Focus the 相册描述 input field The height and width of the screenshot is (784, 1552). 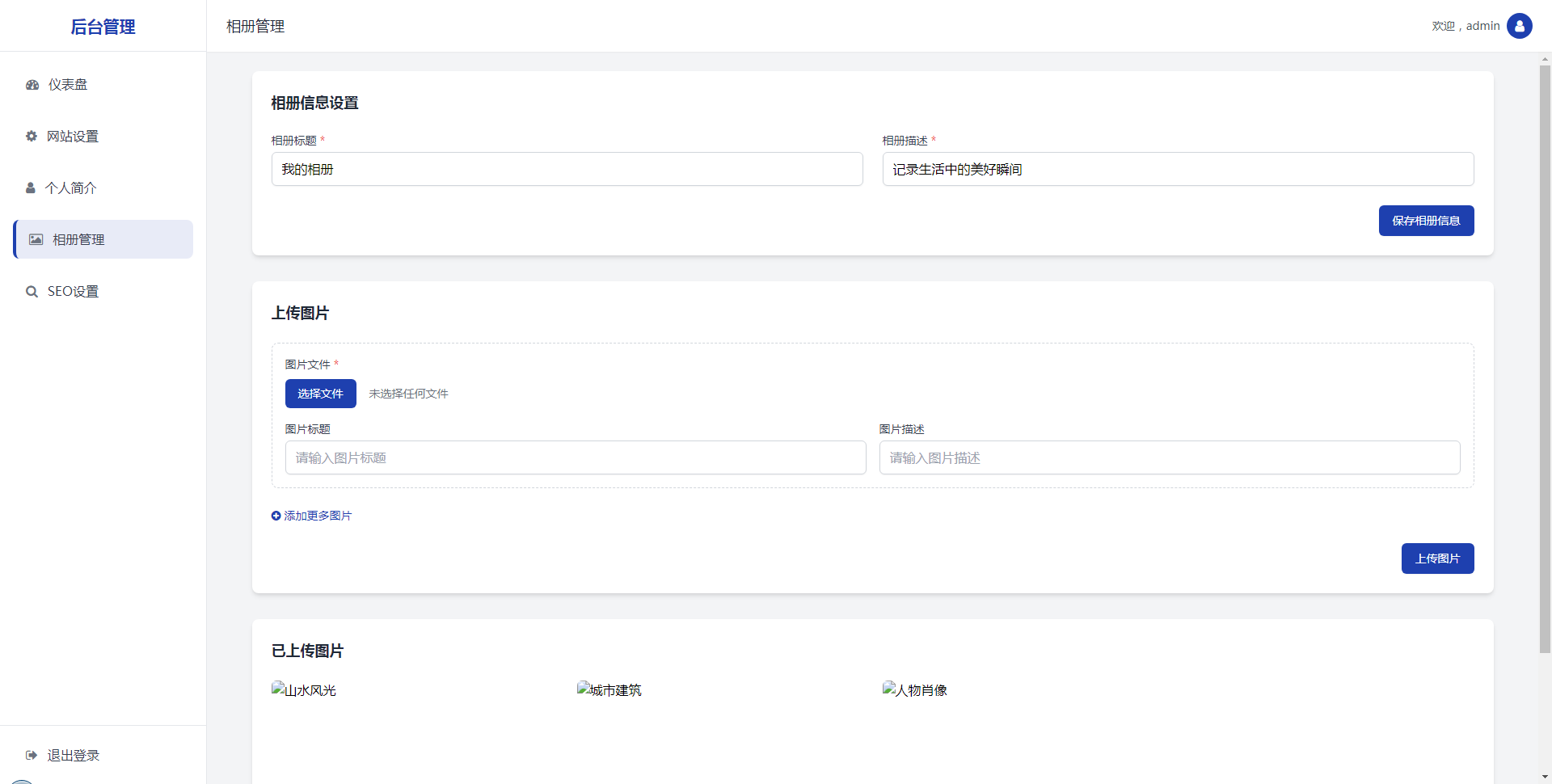[x=1178, y=170]
